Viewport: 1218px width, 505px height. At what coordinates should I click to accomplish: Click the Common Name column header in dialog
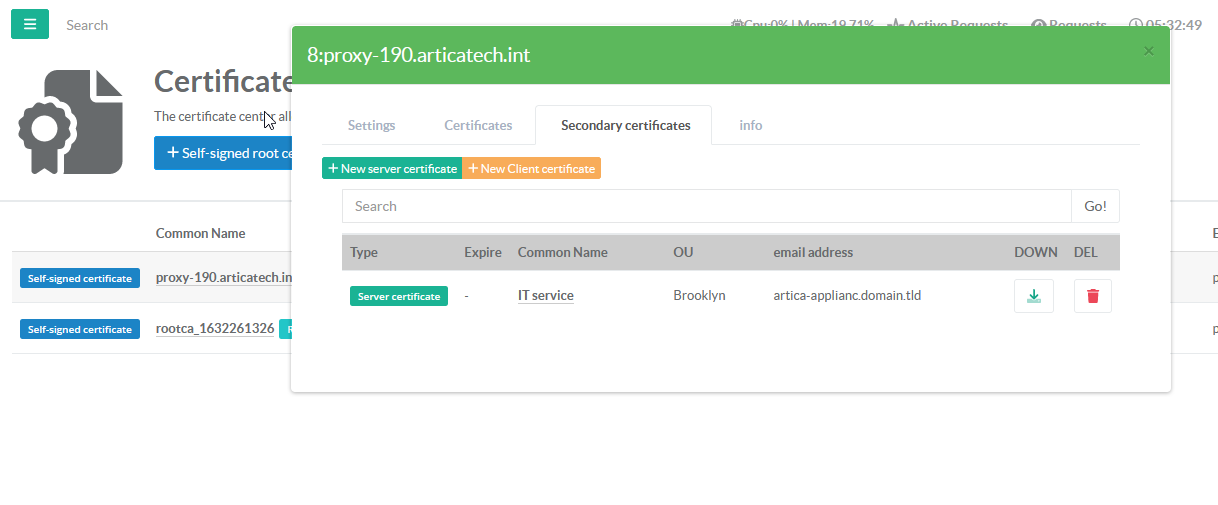point(562,252)
